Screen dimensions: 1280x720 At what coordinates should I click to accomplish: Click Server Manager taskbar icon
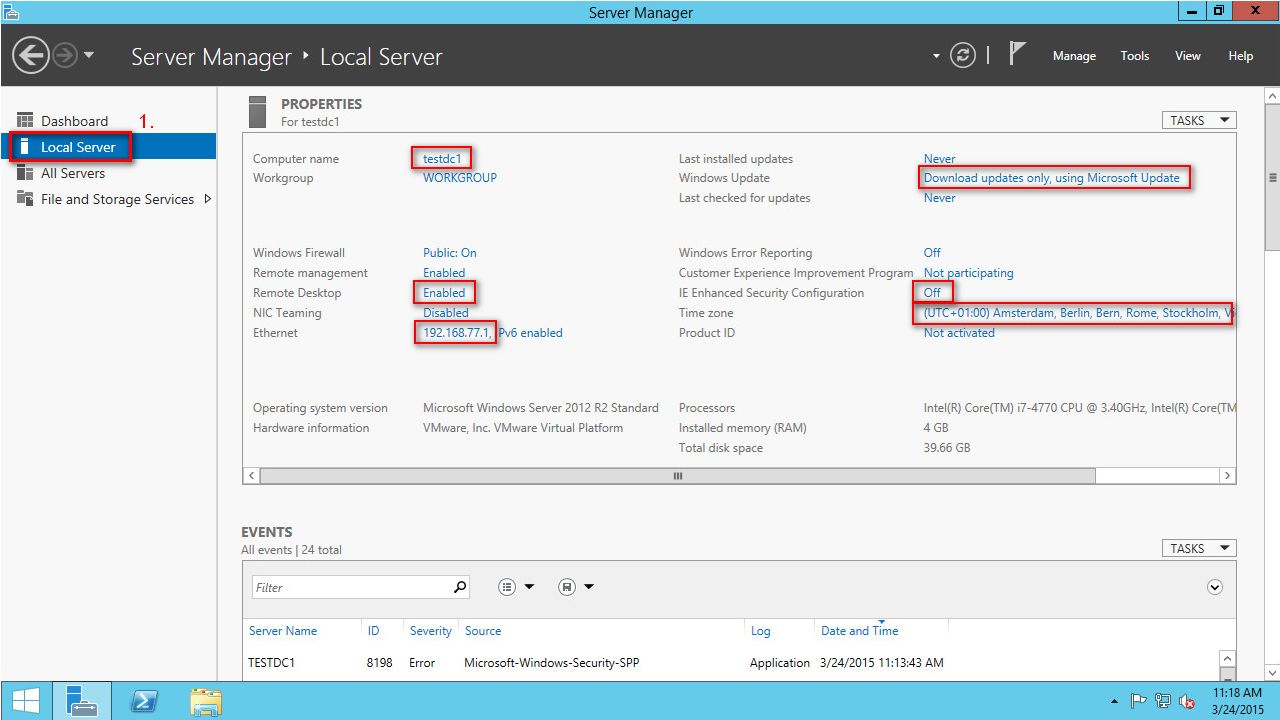(x=82, y=702)
